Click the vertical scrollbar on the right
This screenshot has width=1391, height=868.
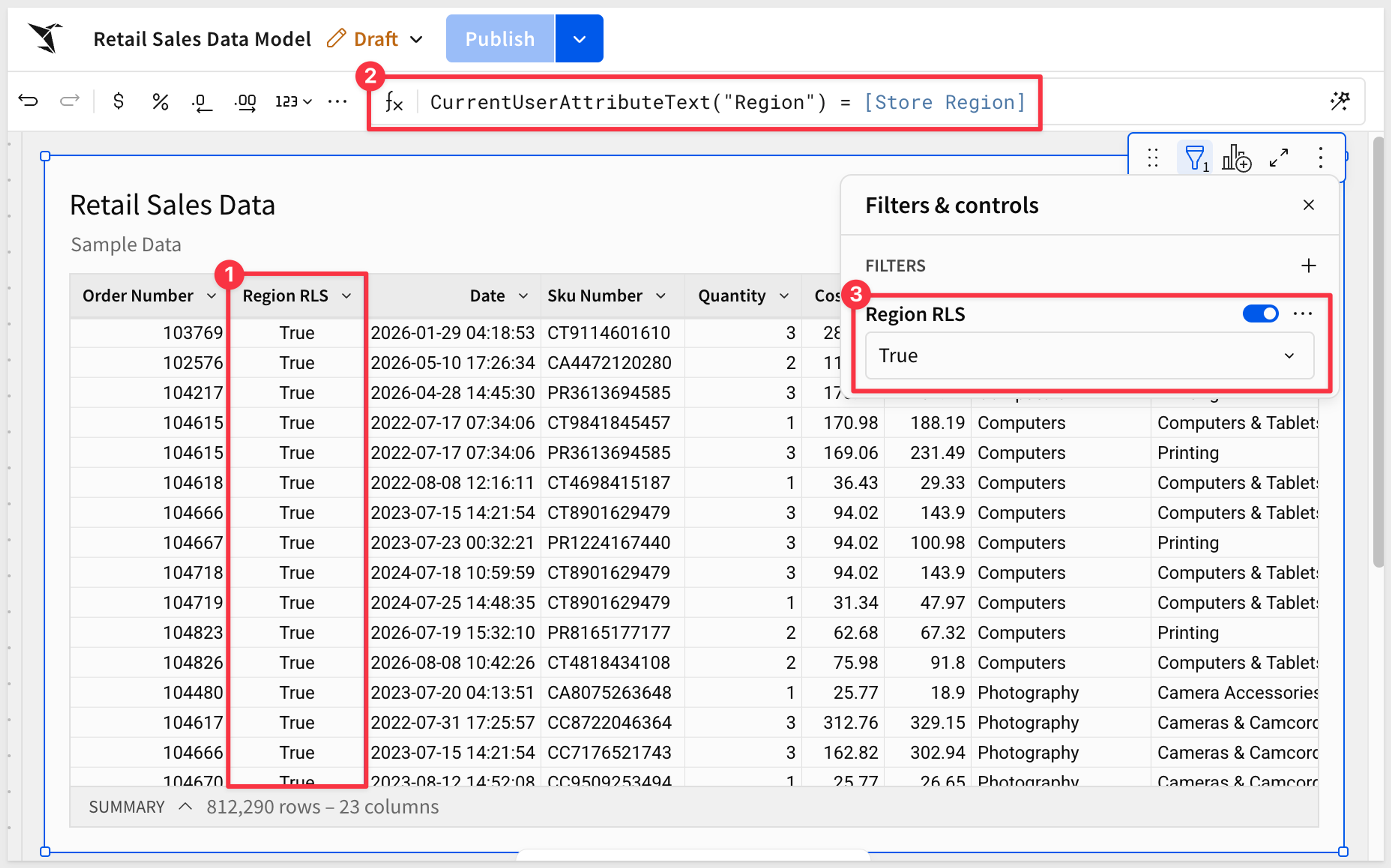[1378, 351]
